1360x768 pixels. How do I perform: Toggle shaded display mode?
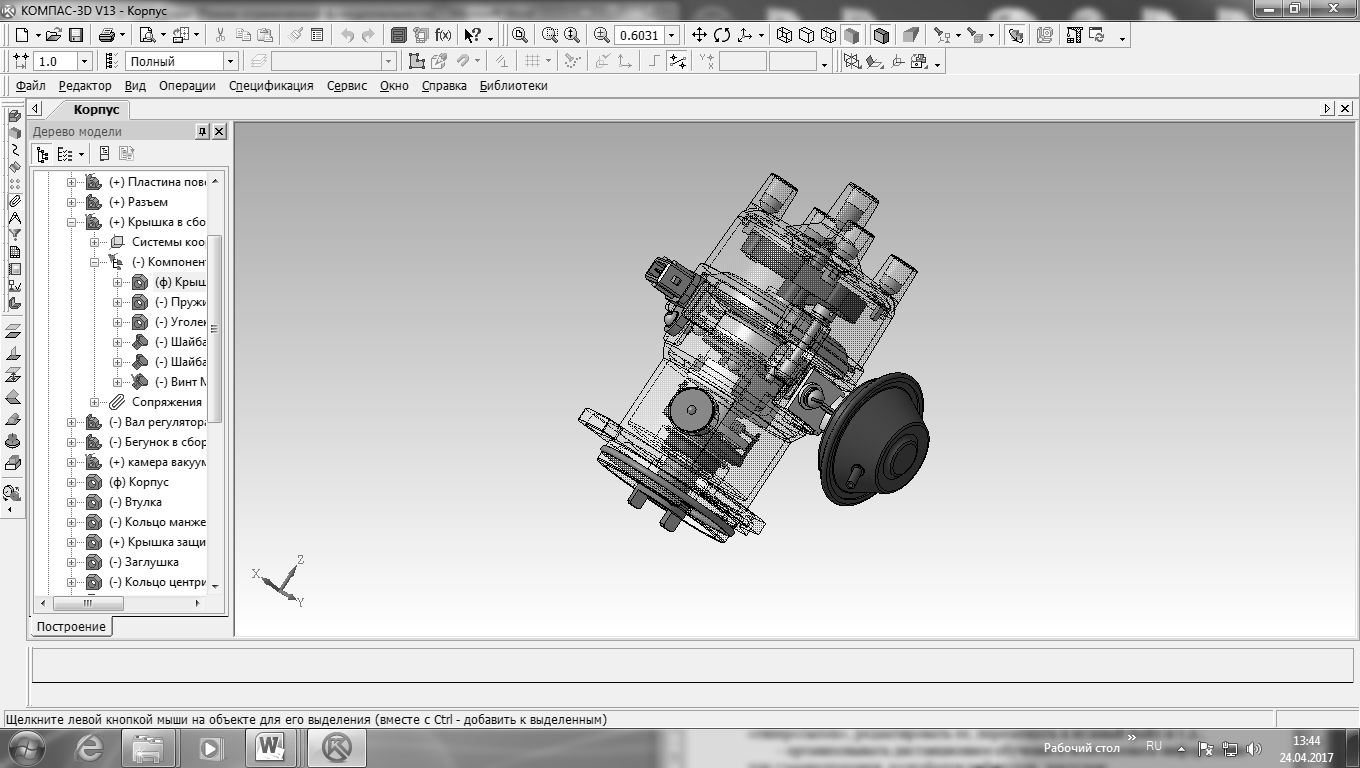[851, 35]
